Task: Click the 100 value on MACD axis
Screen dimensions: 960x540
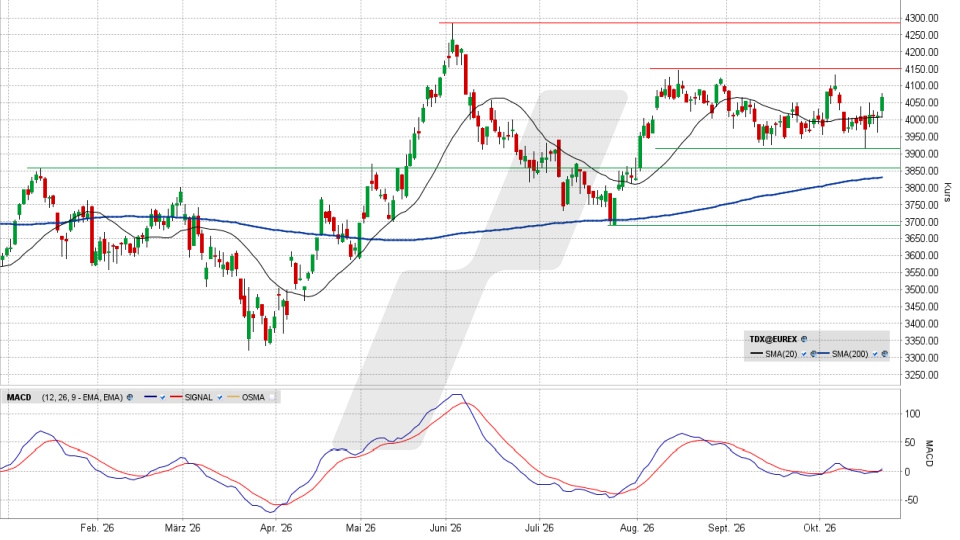Action: click(912, 414)
